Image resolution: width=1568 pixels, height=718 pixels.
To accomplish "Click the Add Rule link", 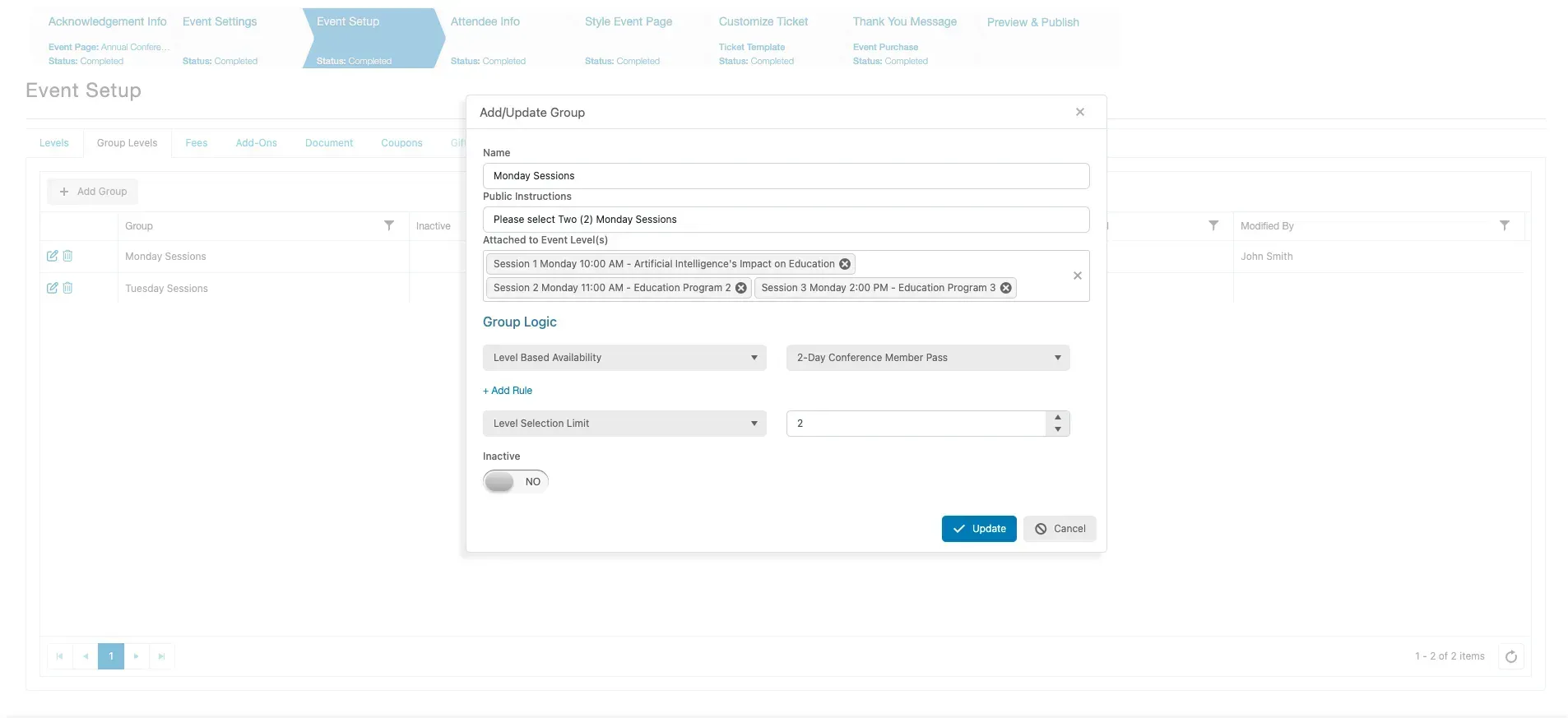I will (508, 391).
